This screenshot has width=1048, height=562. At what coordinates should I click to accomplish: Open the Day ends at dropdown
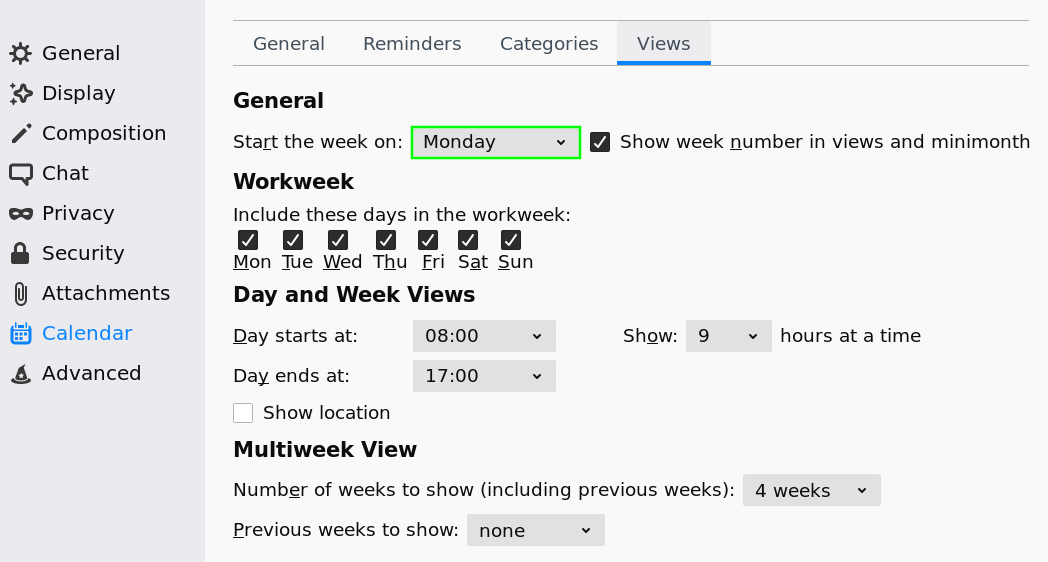[484, 376]
